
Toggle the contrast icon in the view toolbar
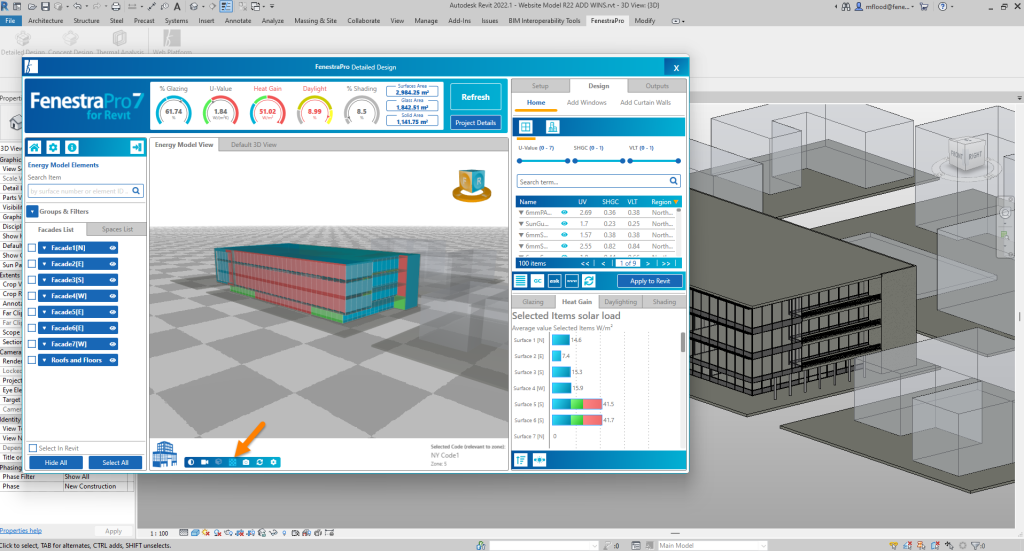(191, 462)
